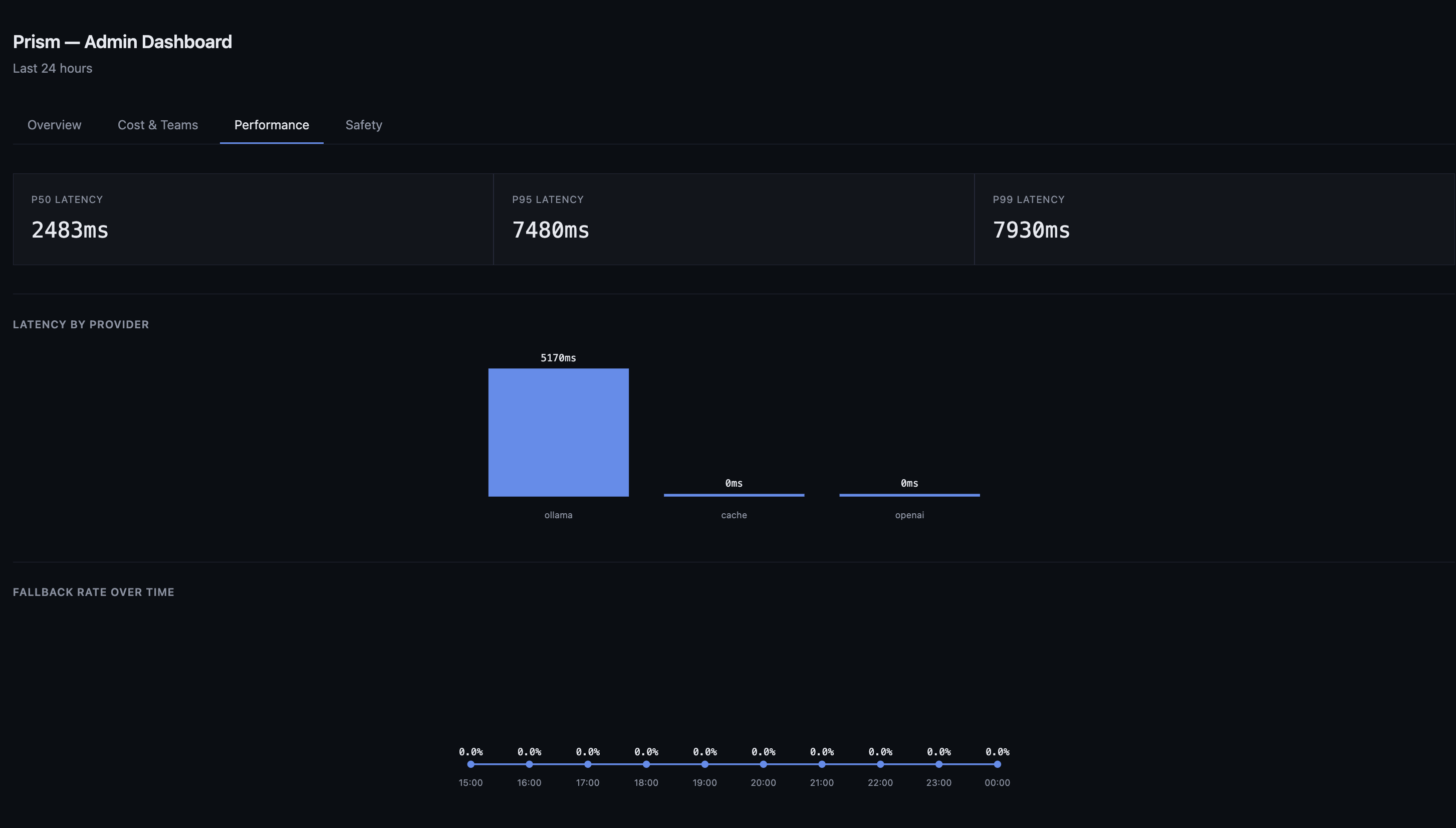Image resolution: width=1456 pixels, height=828 pixels.
Task: Select the 19:00 fallback rate data point
Action: (x=704, y=764)
